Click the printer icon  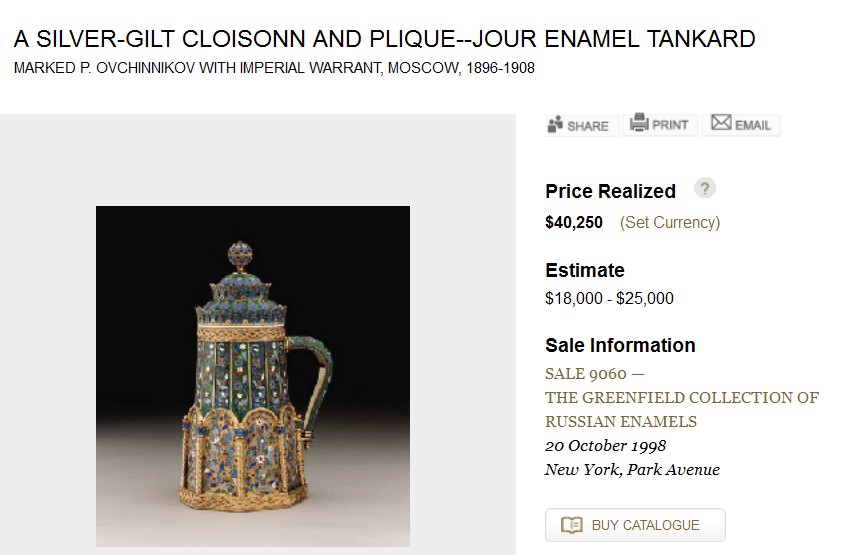click(x=638, y=124)
